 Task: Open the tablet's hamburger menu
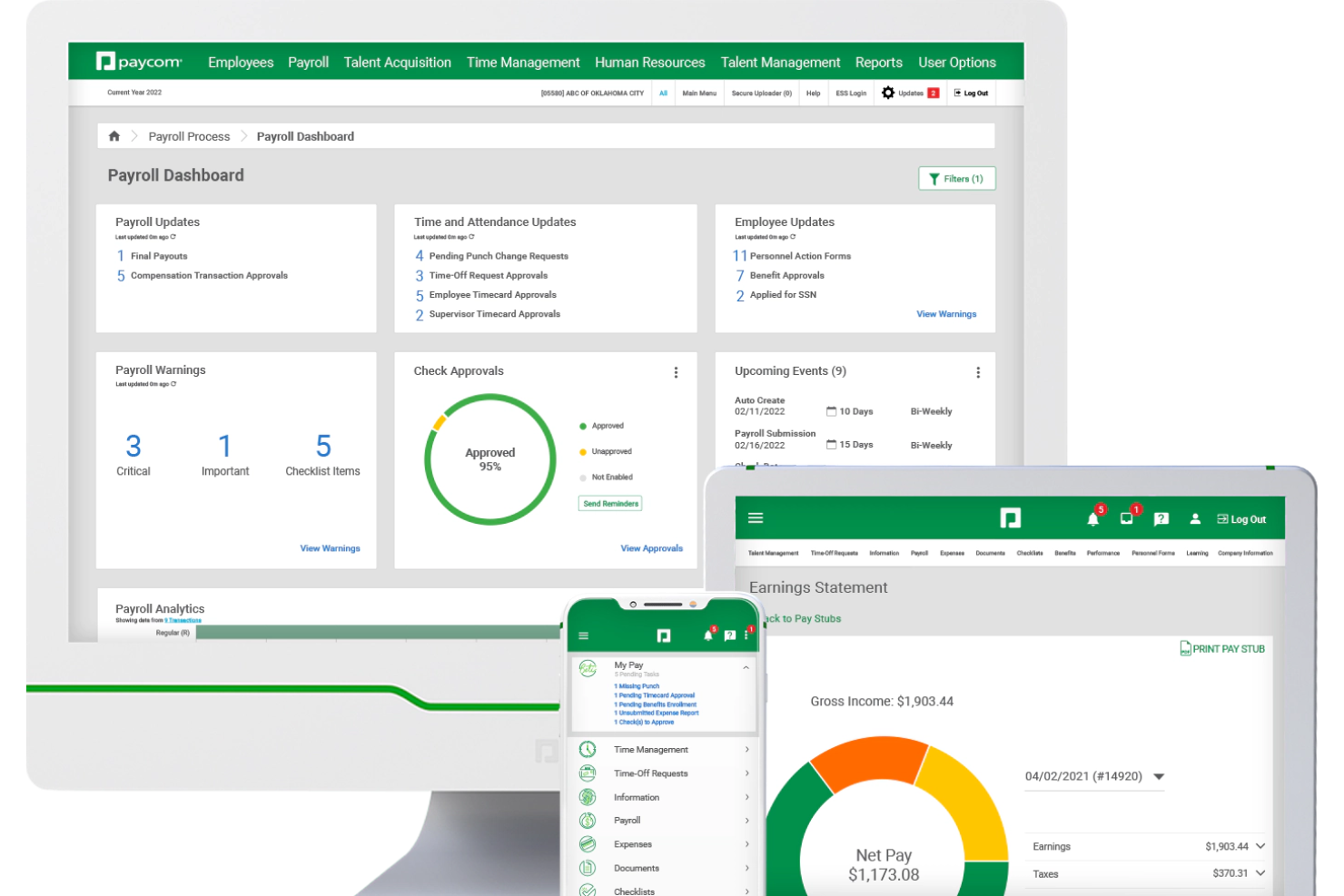tap(756, 518)
